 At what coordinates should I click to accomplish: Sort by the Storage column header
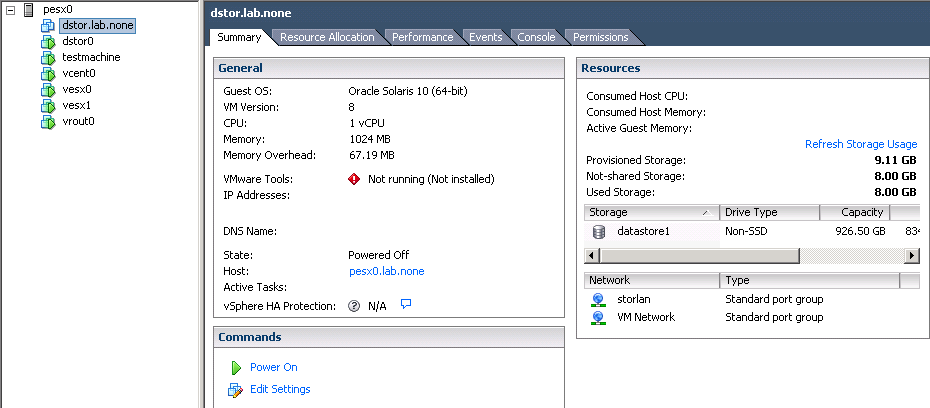click(652, 212)
